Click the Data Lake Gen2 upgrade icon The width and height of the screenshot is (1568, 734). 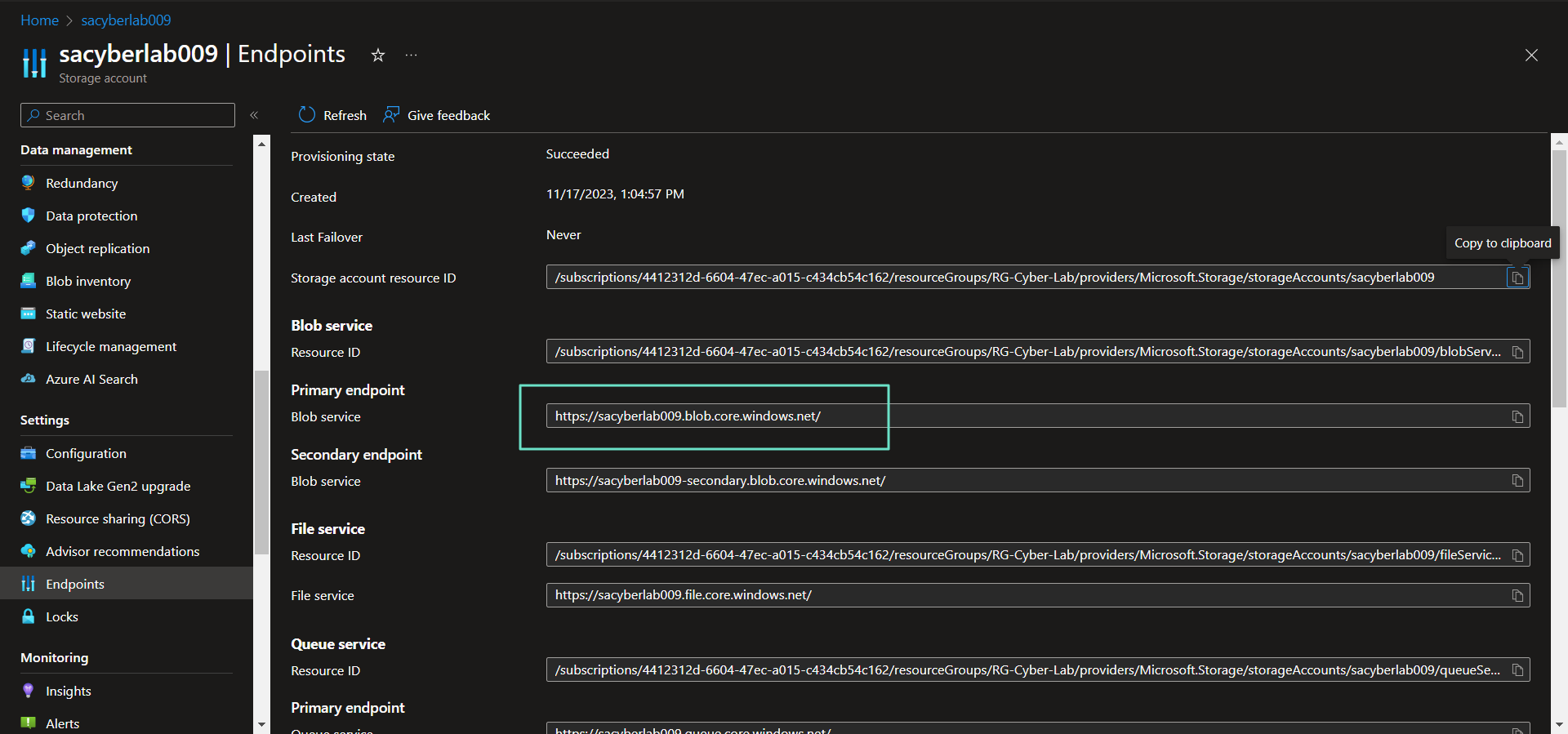[29, 486]
